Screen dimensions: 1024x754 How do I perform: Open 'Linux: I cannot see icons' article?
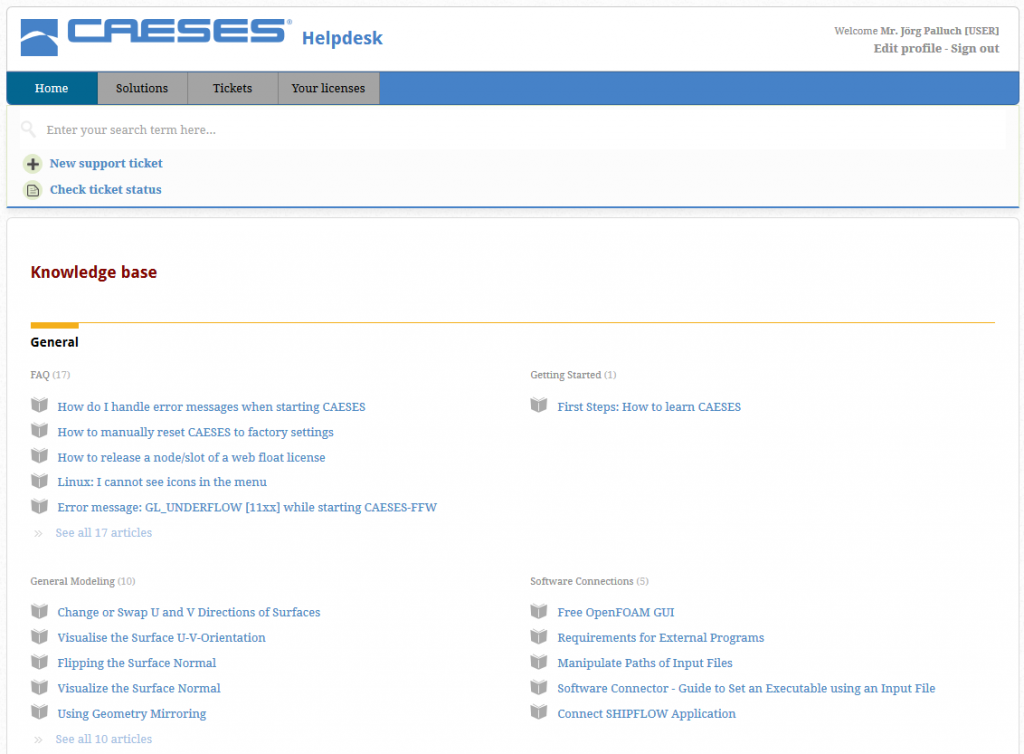pyautogui.click(x=162, y=482)
